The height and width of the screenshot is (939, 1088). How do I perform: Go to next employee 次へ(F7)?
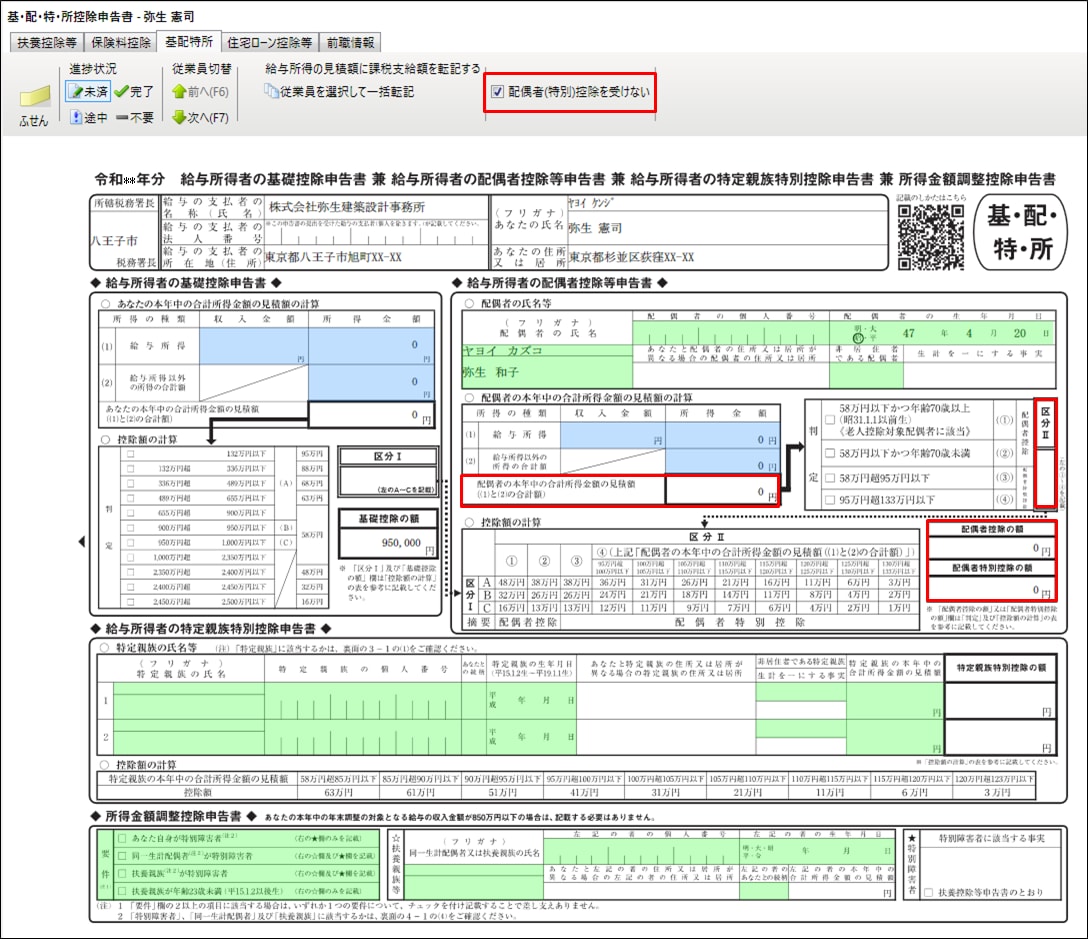[200, 118]
